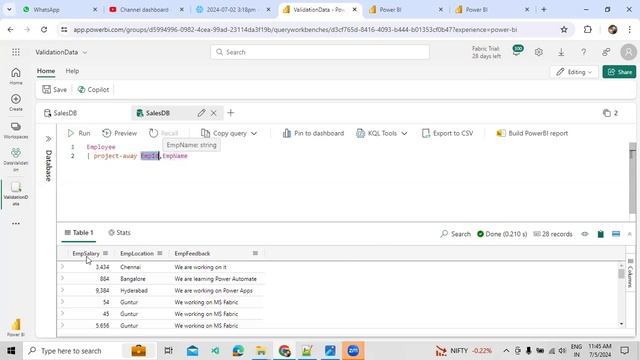Viewport: 640px width, 360px height.
Task: Close the active SalesDB query tab
Action: 213,113
